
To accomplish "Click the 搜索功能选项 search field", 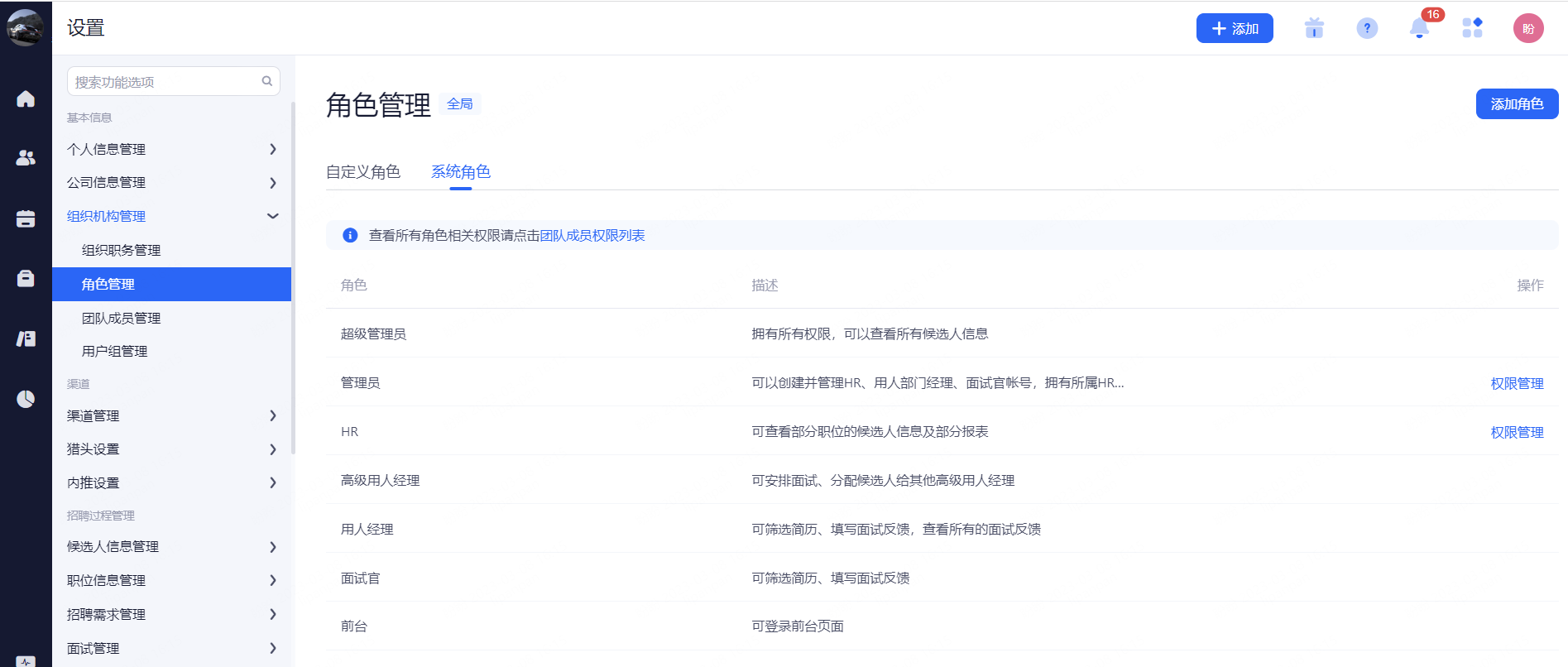I will pos(165,82).
